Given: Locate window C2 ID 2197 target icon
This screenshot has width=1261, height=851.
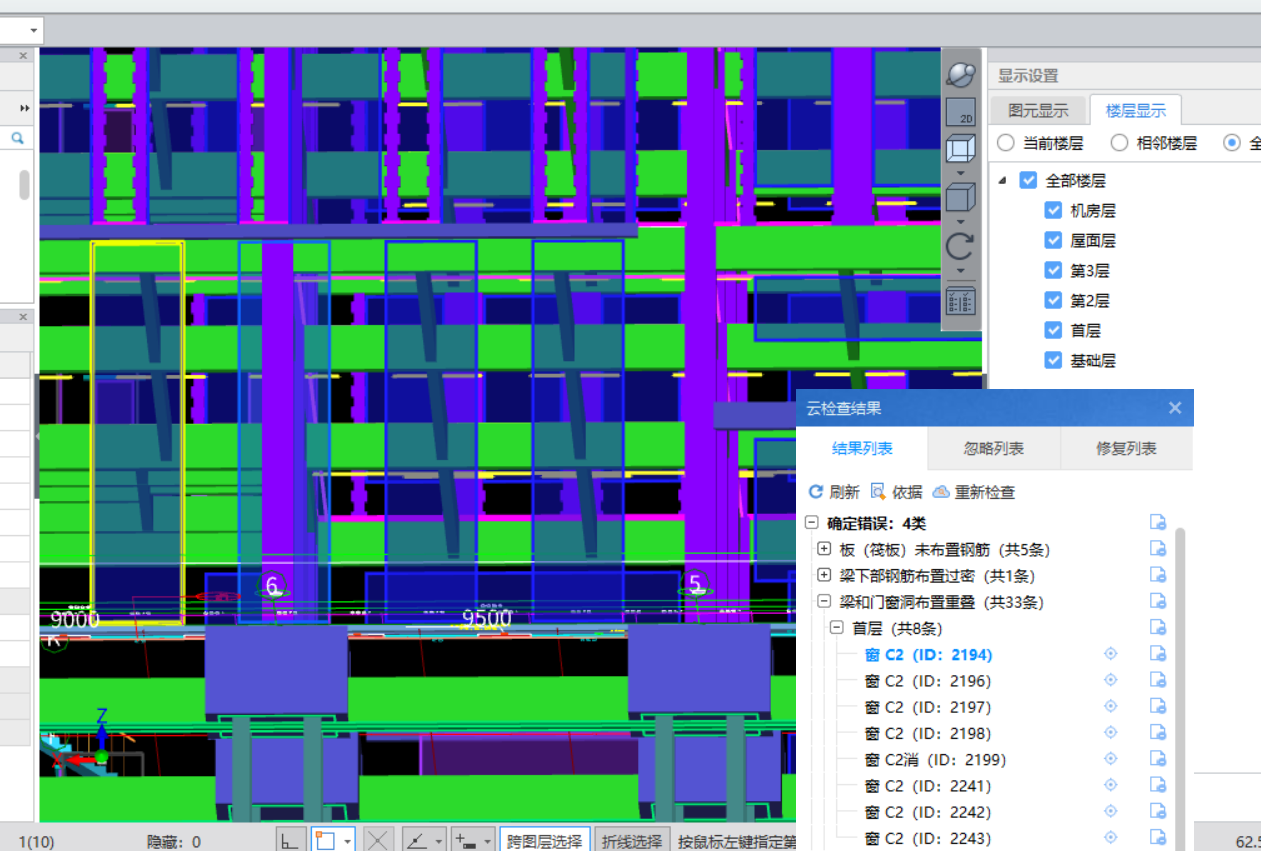Looking at the screenshot, I should (x=1110, y=707).
